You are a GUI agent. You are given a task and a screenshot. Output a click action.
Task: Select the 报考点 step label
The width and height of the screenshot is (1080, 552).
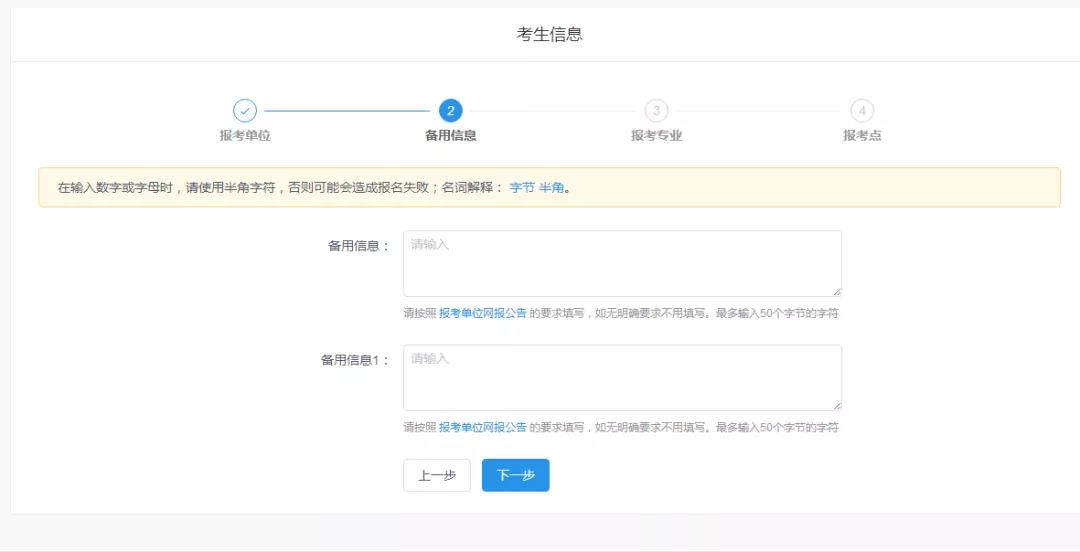(862, 136)
